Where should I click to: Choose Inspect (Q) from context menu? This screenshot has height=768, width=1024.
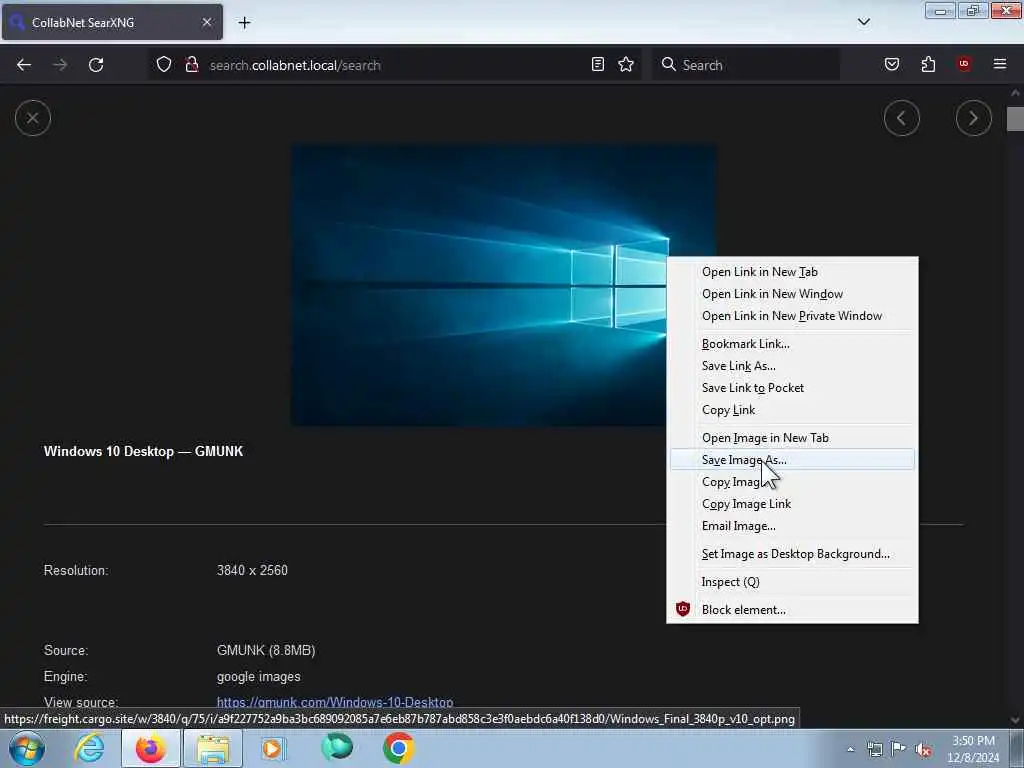(x=792, y=582)
